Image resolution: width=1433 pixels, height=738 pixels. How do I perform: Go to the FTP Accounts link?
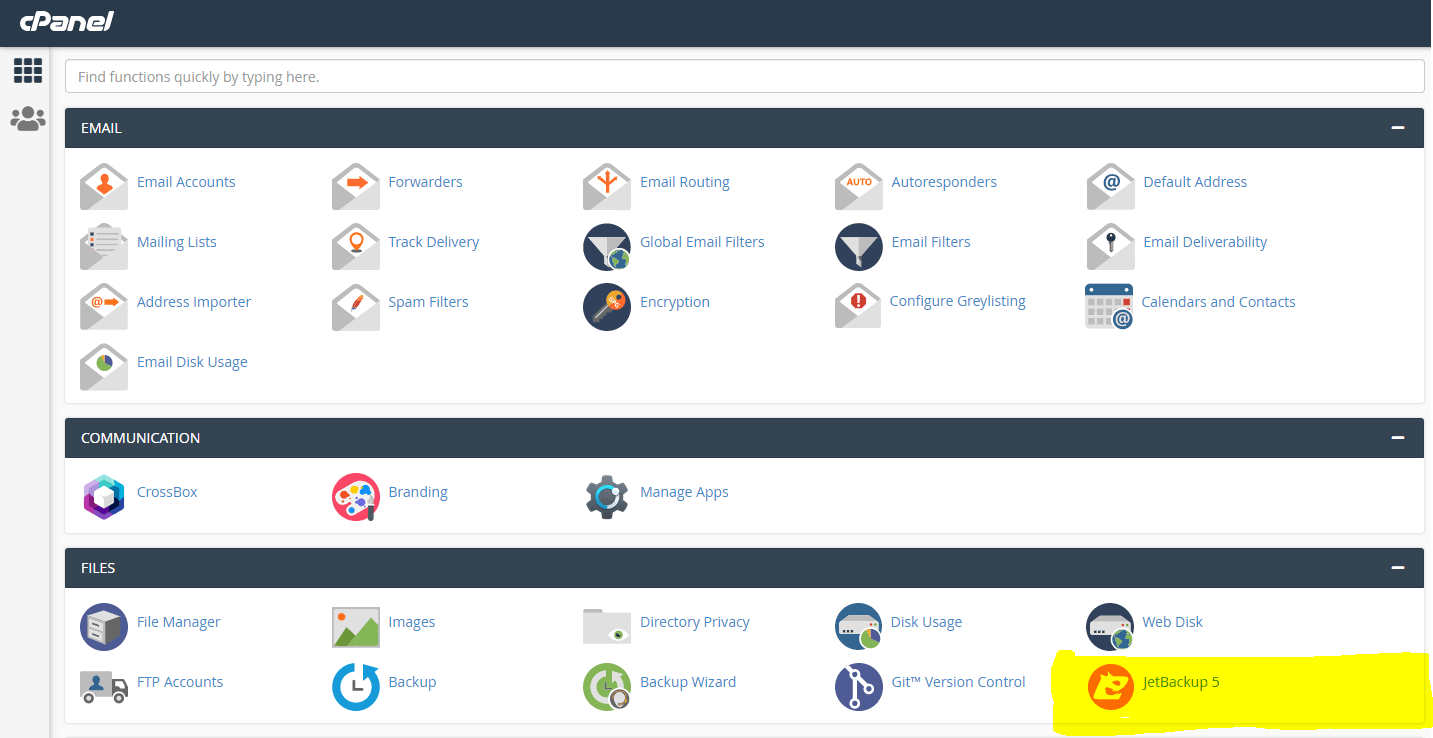(180, 682)
